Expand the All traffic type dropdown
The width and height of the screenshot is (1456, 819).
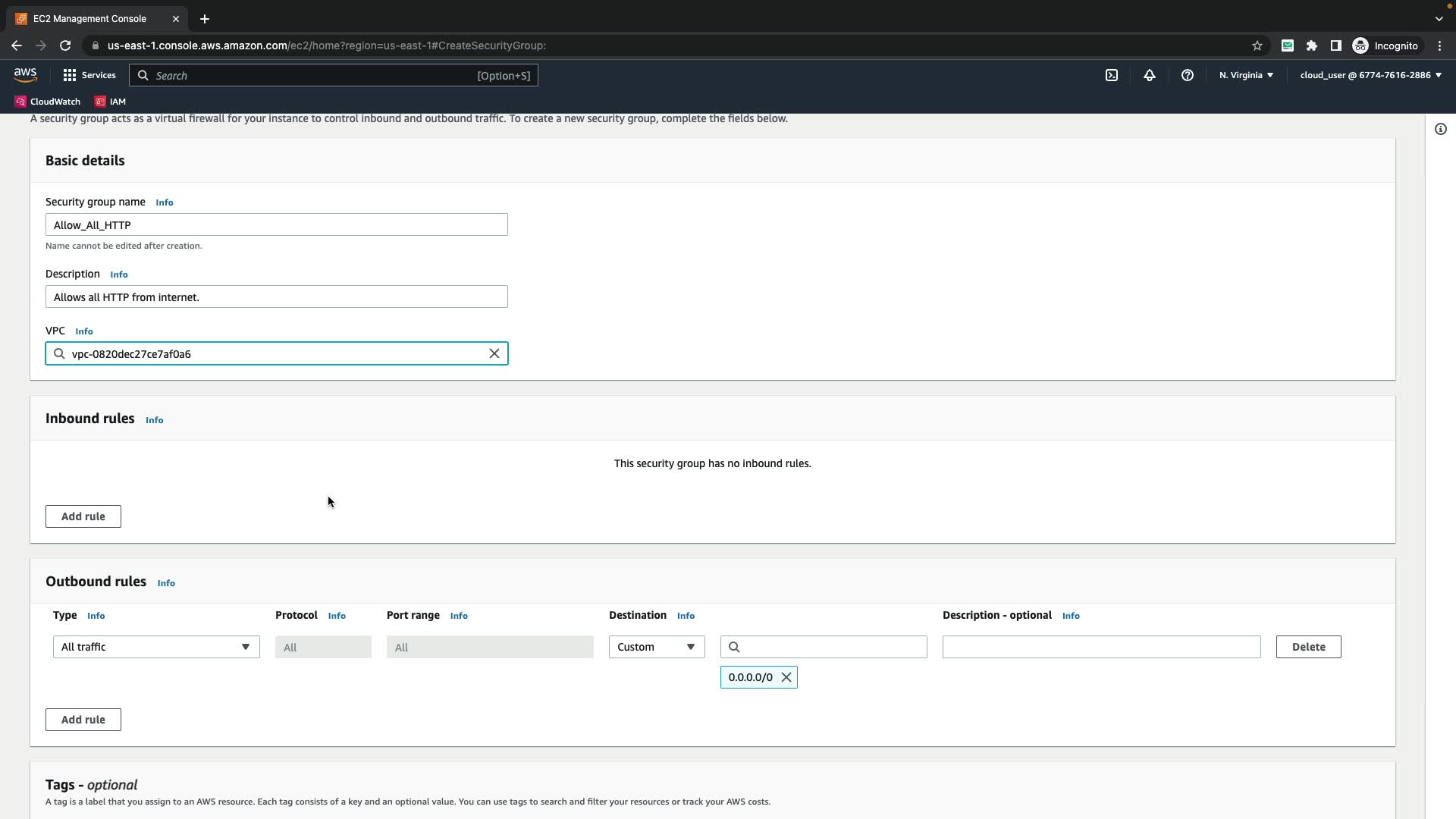156,647
